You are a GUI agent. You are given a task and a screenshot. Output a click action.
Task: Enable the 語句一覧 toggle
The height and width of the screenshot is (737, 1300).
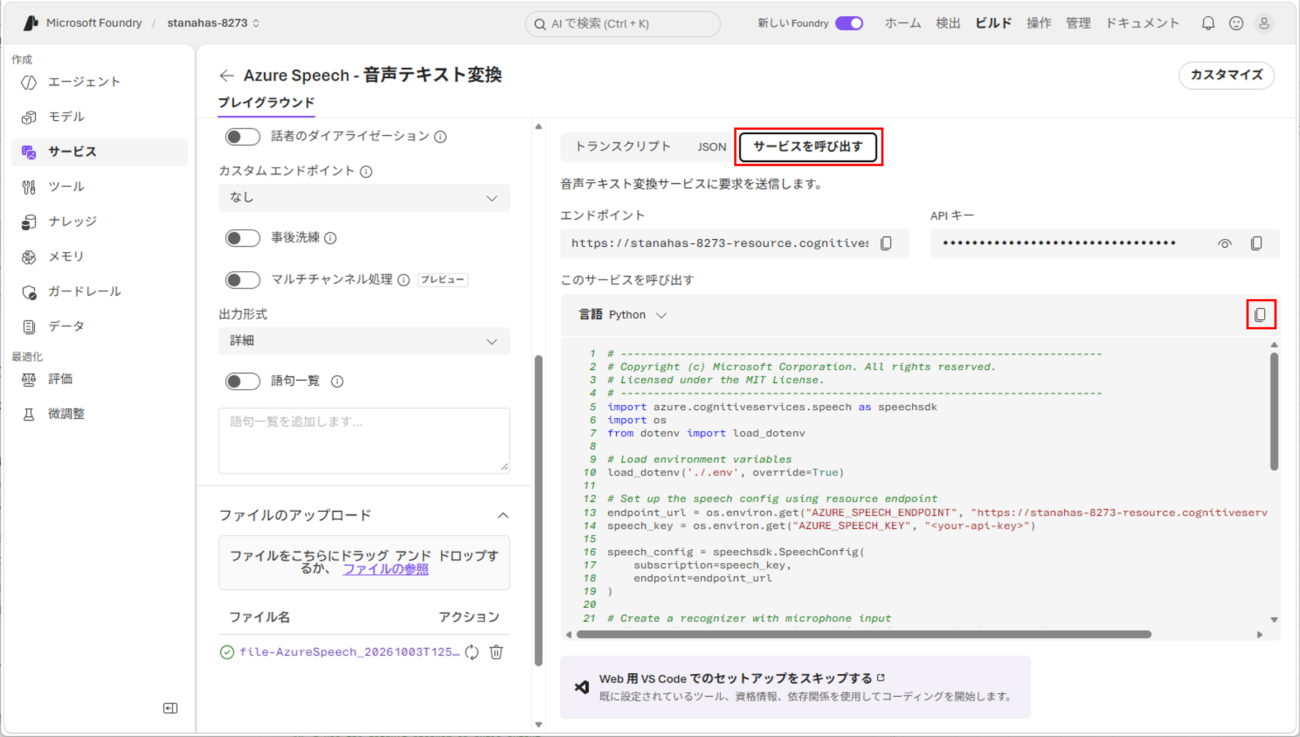click(242, 381)
